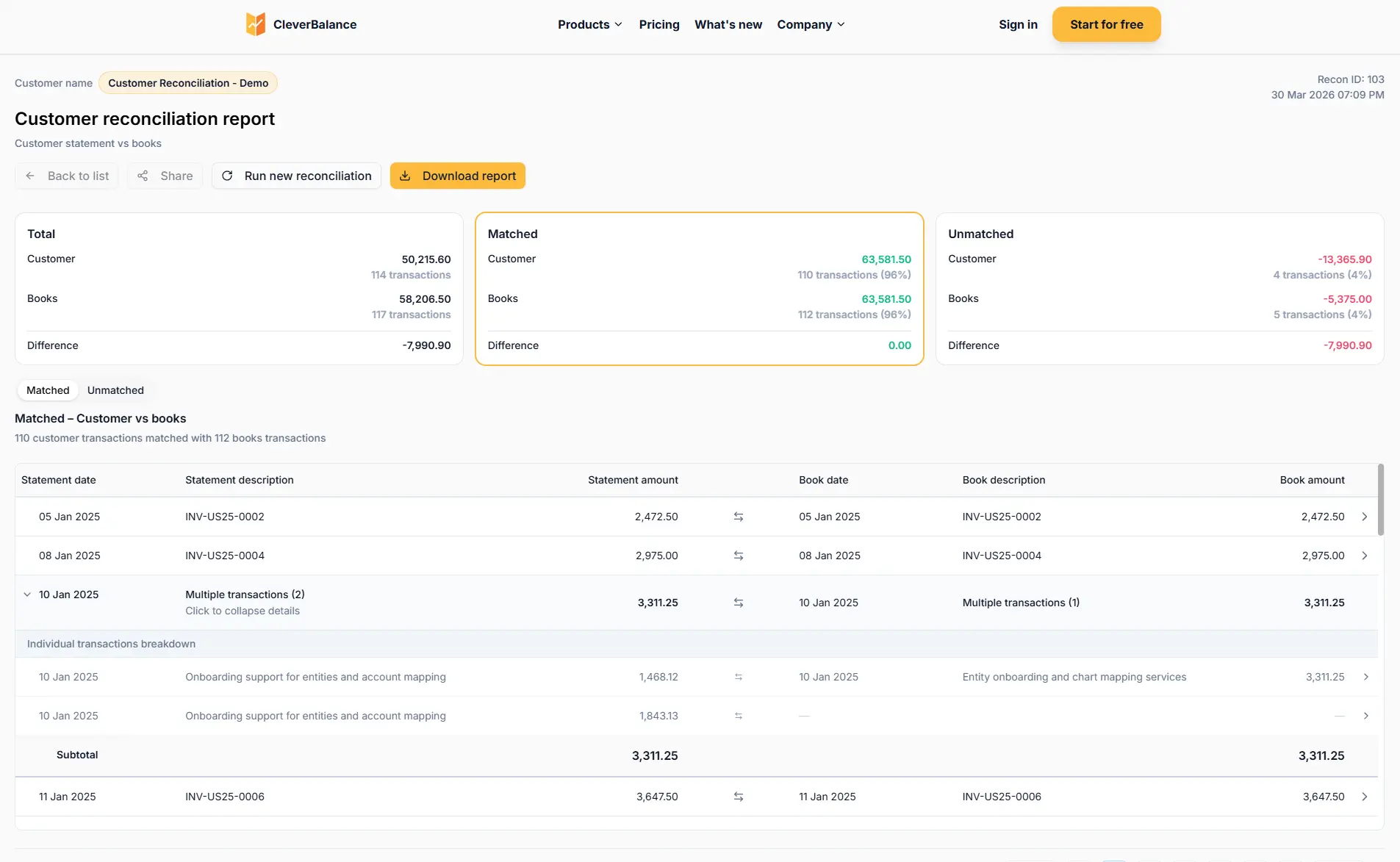Click the Book amount column header
The image size is (1400, 862).
tap(1312, 480)
